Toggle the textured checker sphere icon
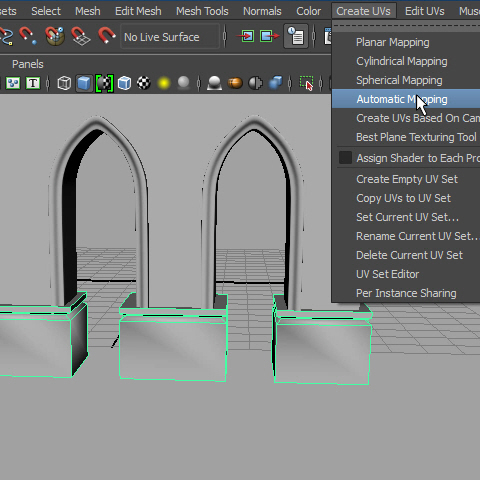Screen dimensions: 480x480 (144, 83)
